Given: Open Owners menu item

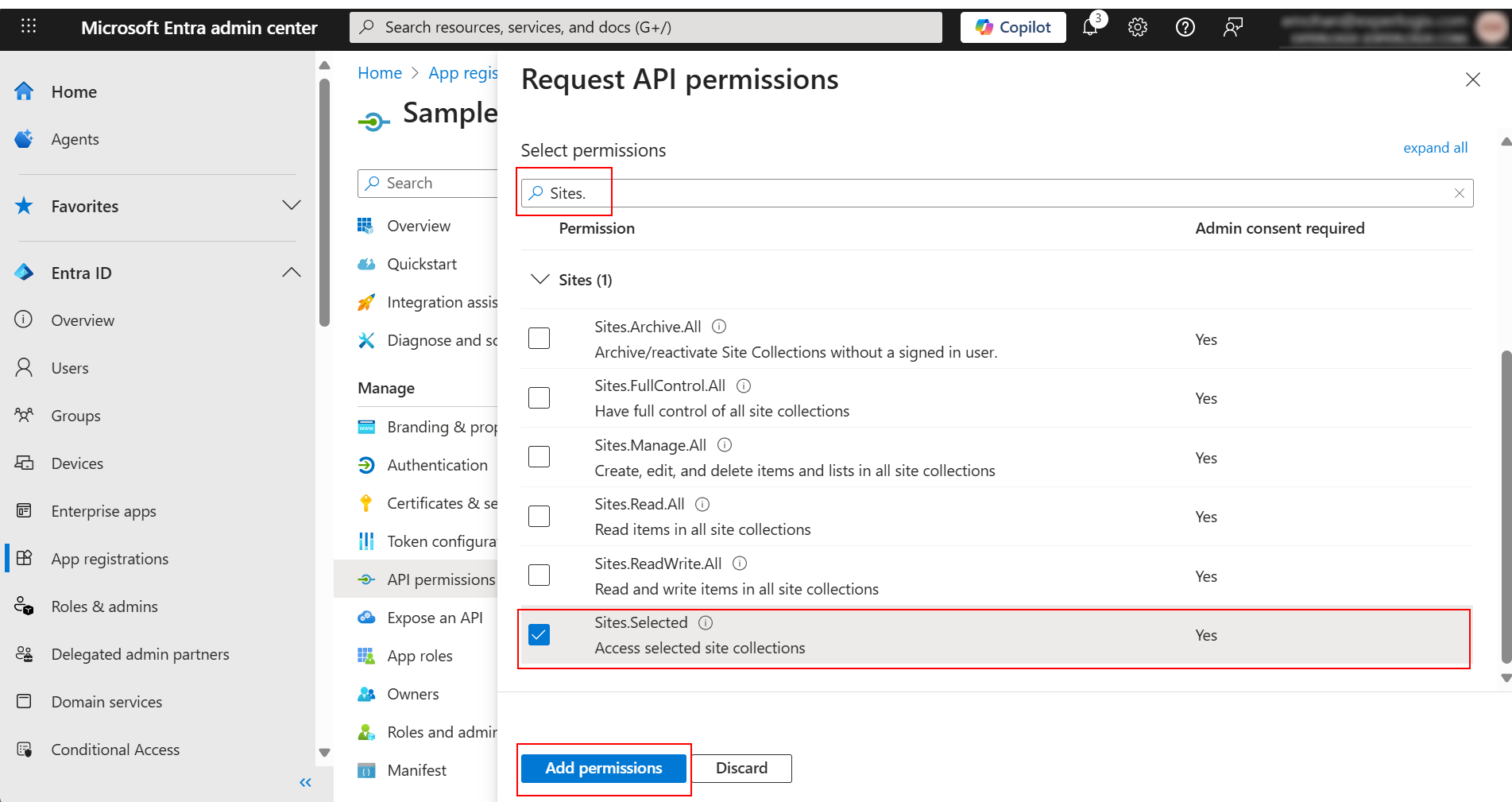Looking at the screenshot, I should (x=413, y=694).
